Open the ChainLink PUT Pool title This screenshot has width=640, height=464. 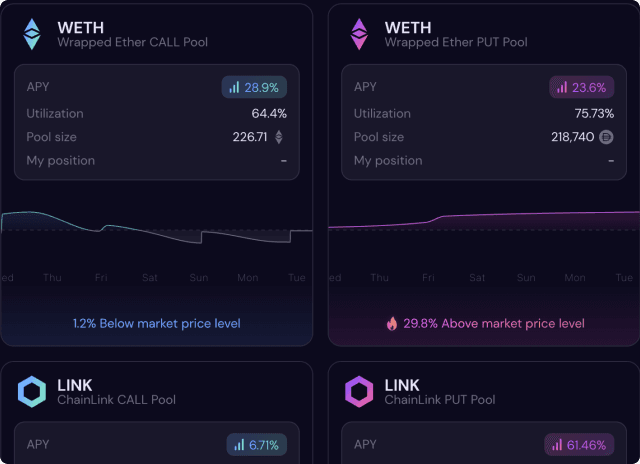[x=440, y=399]
